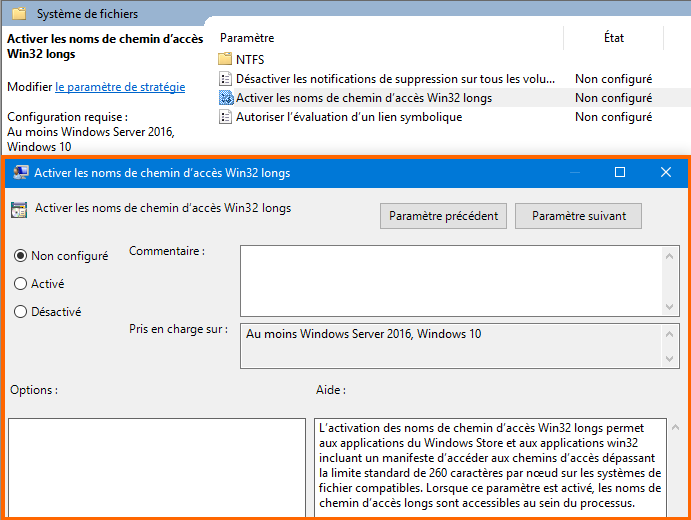The width and height of the screenshot is (691, 520).
Task: Close the policy settings dialog
Action: pos(666,173)
